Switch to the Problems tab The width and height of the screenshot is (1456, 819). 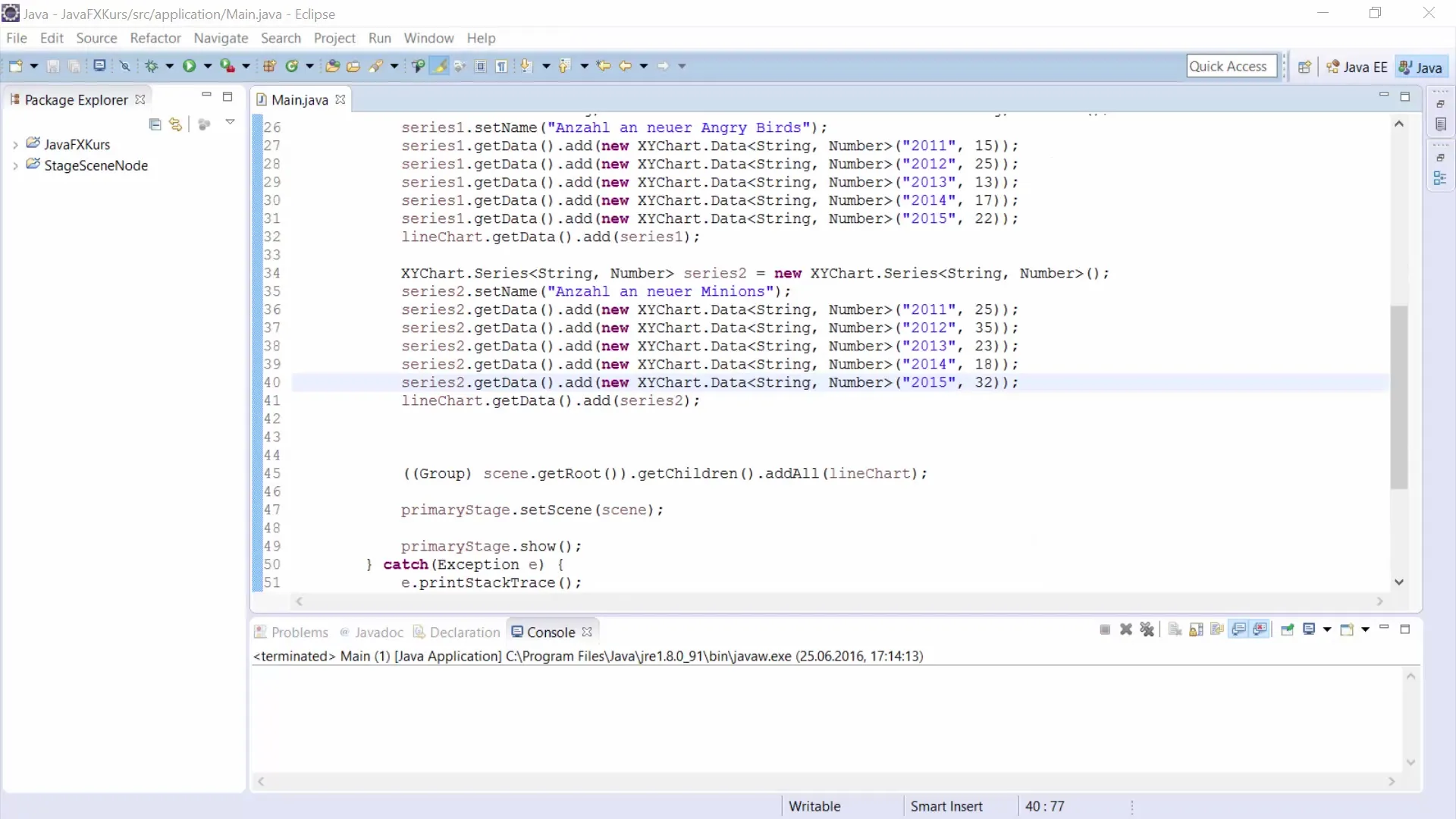(x=291, y=632)
